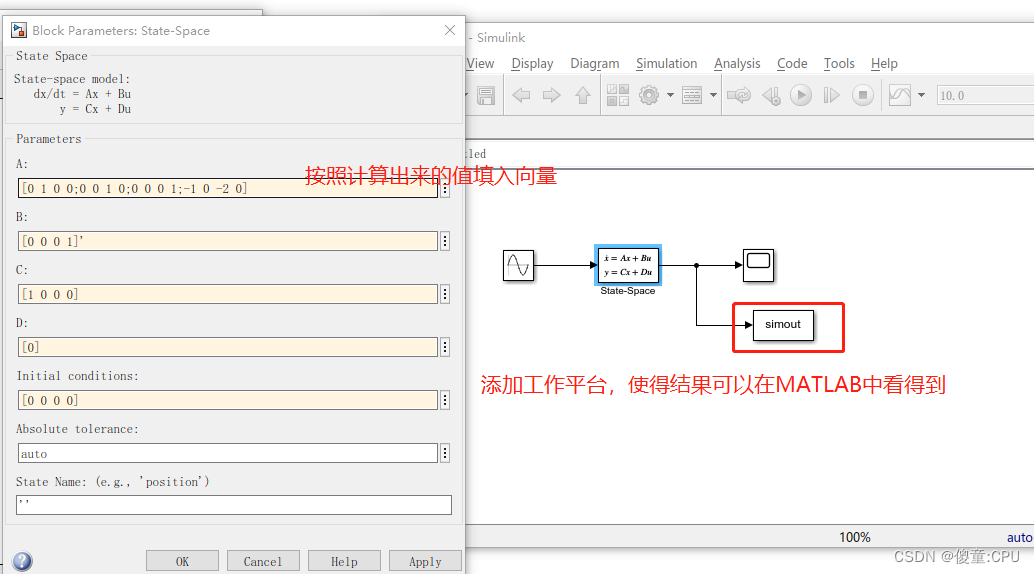Open the Help menu in Simulink
Viewport: 1034px width, 574px height.
click(x=884, y=63)
